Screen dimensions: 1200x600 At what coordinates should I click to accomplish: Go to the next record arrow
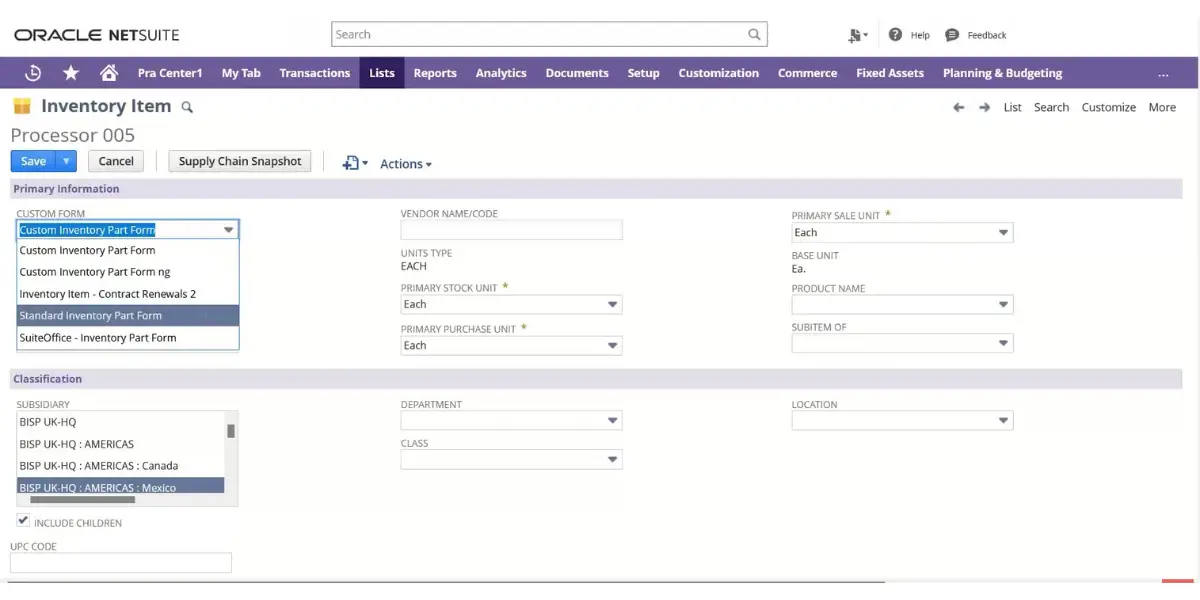pyautogui.click(x=985, y=107)
